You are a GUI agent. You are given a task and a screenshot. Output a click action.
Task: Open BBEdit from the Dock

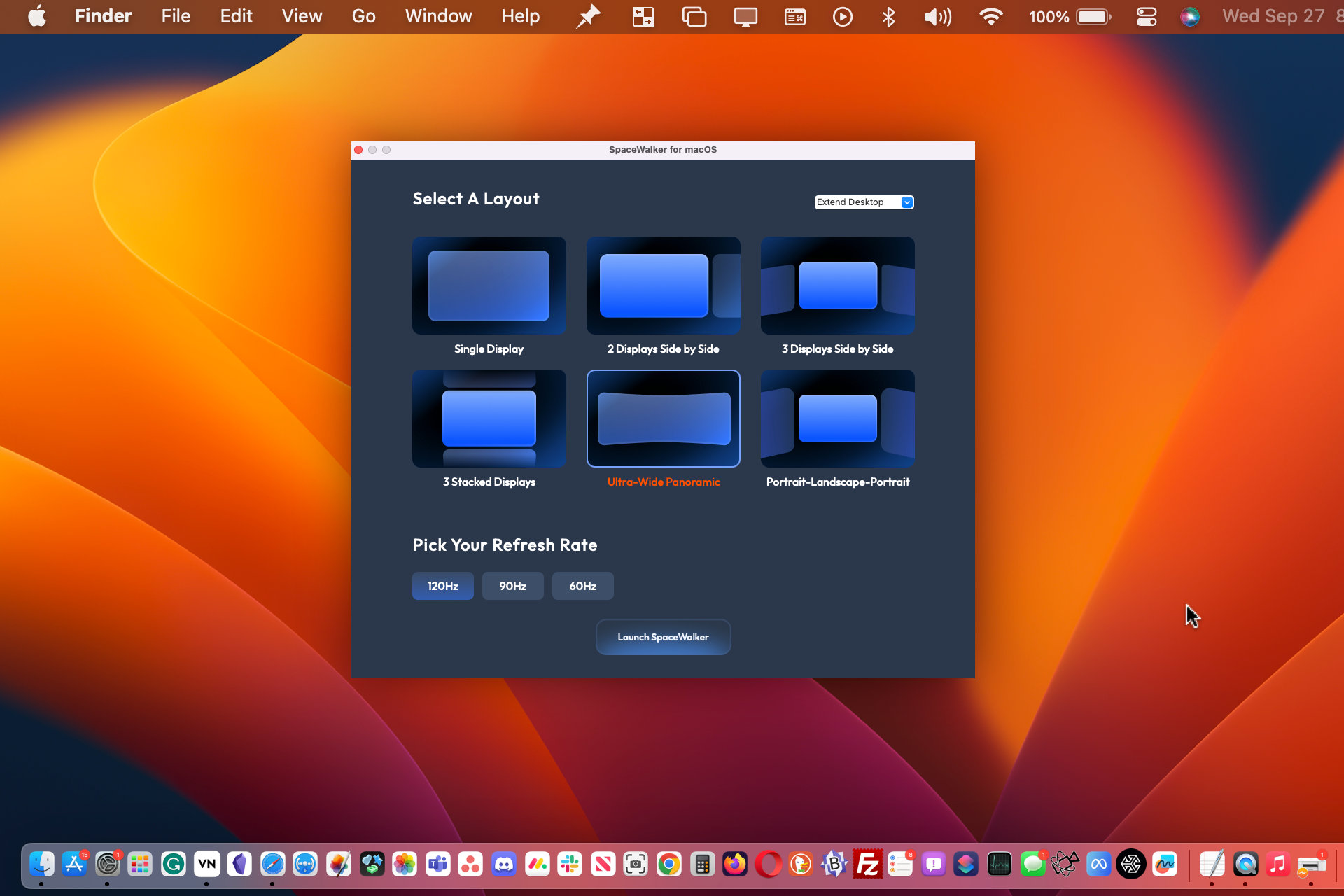coord(834,864)
